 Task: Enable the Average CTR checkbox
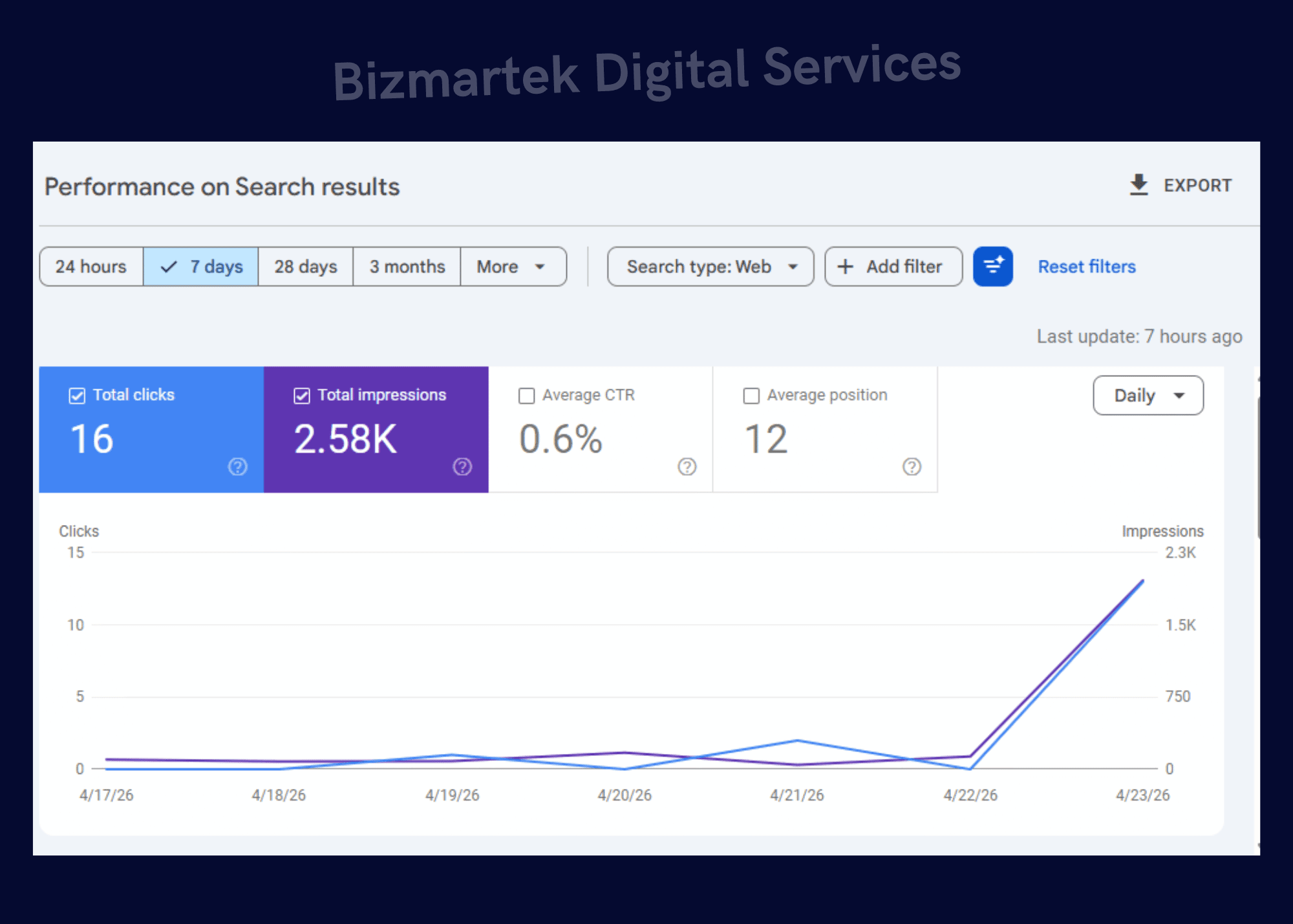527,396
